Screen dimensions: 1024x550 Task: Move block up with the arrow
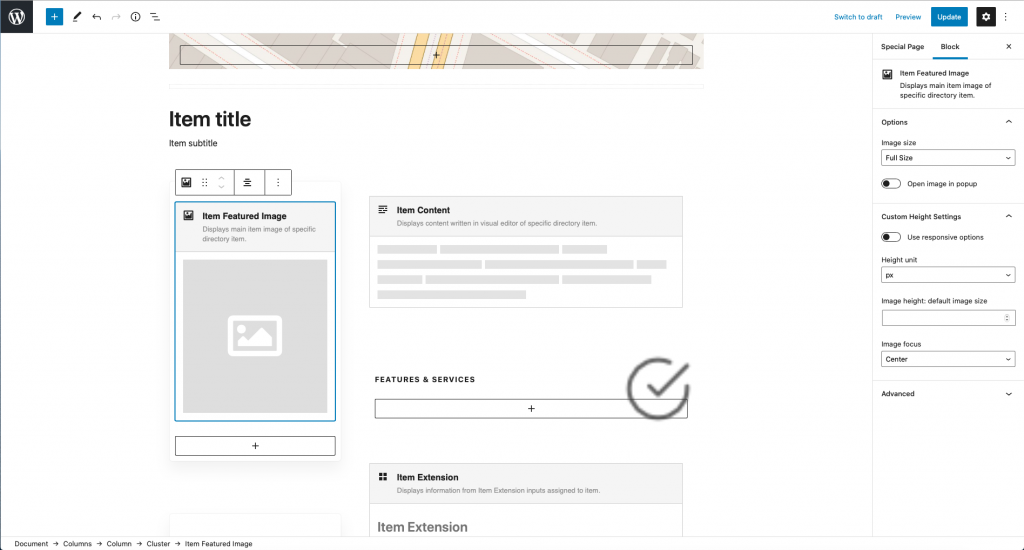[221, 178]
